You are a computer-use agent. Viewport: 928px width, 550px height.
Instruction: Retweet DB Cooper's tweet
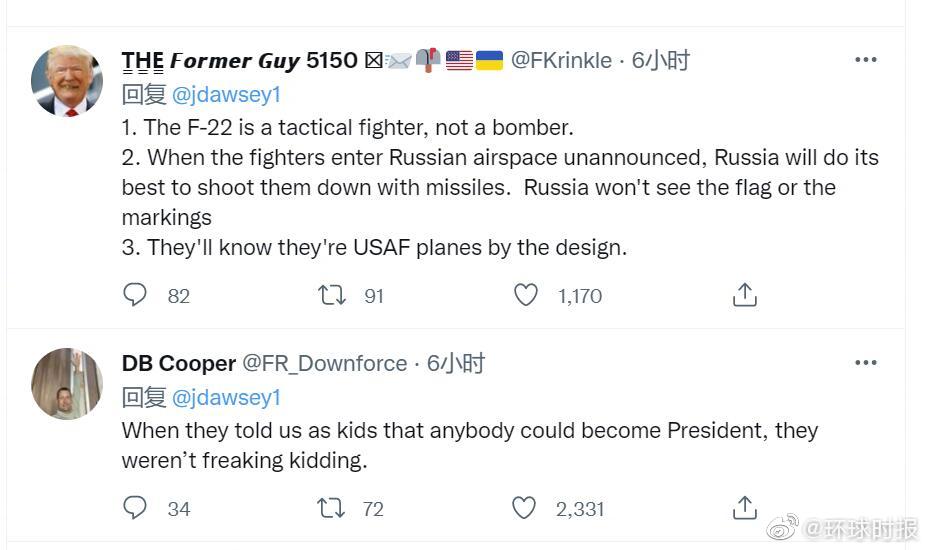(x=332, y=508)
